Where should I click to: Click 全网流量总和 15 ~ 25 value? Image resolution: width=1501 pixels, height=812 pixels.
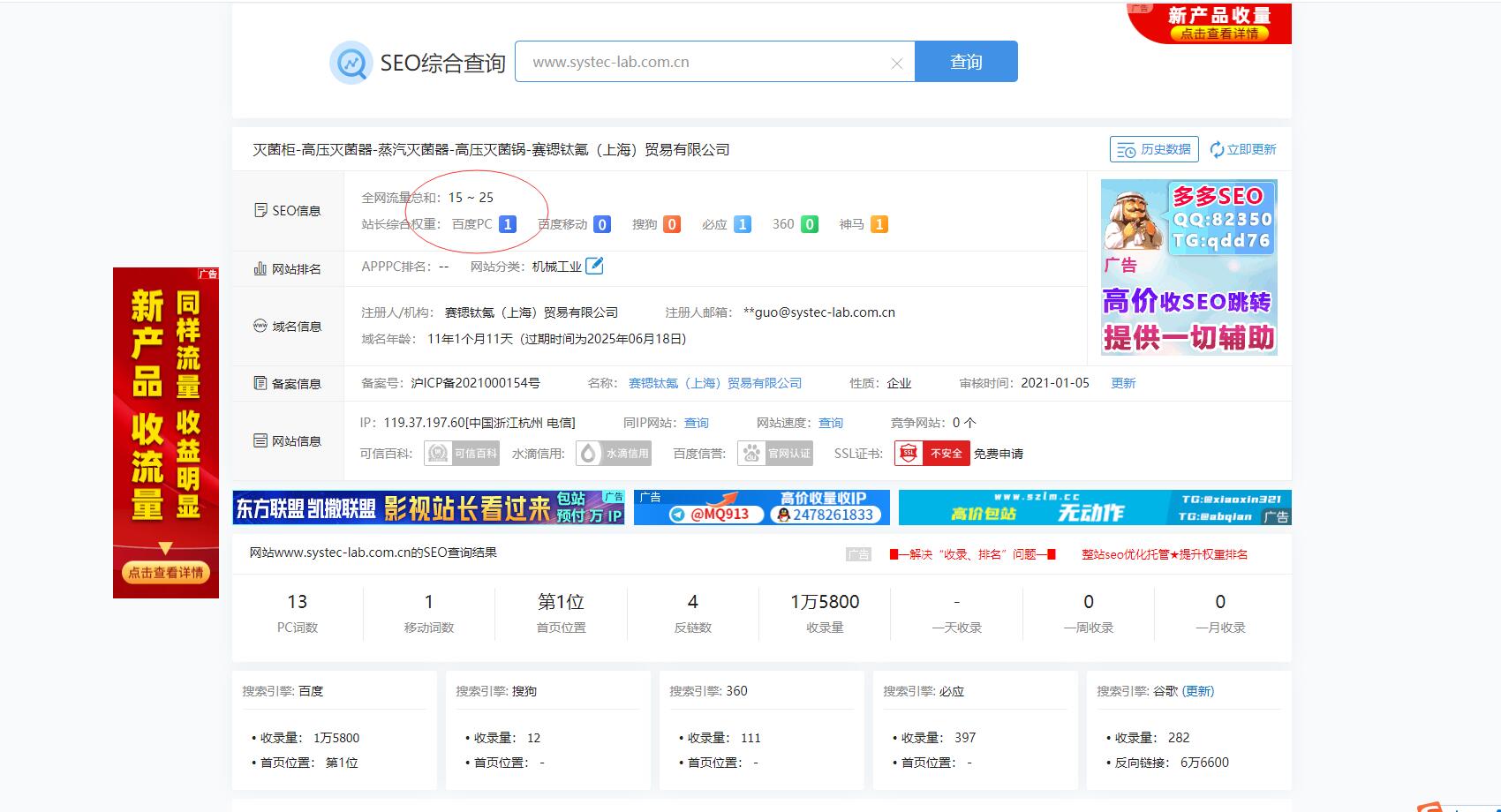471,198
